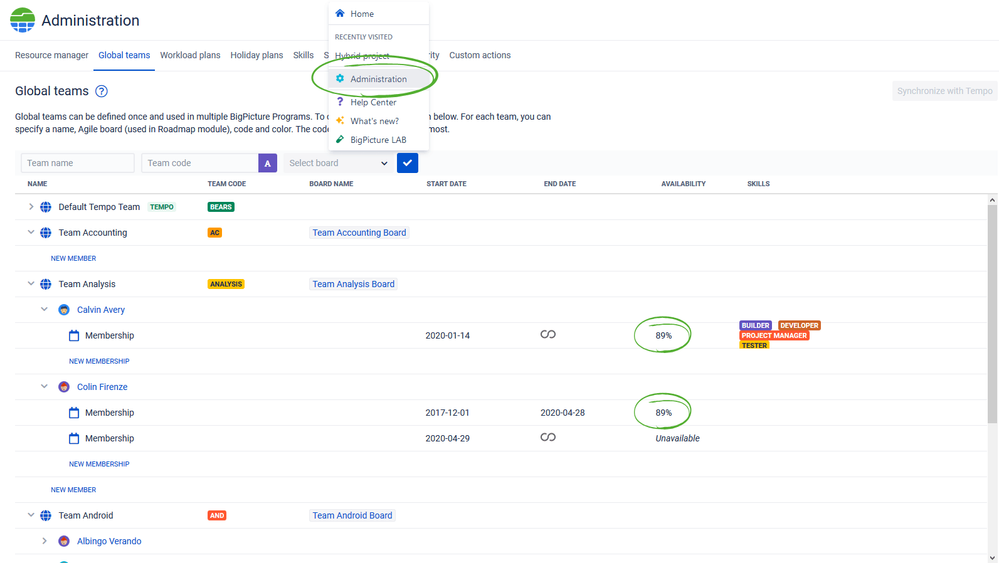Click Albingo Verando's avatar icon
This screenshot has width=999, height=563.
pyautogui.click(x=64, y=541)
